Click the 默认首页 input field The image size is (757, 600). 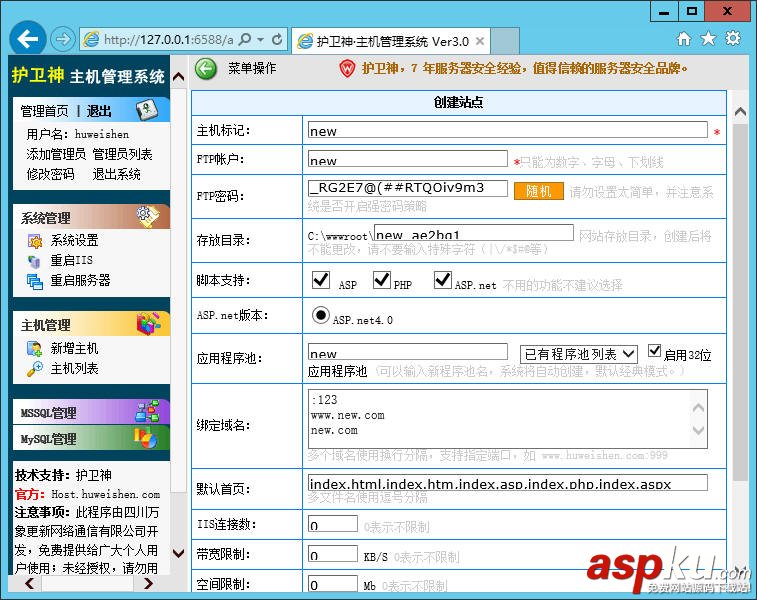coord(508,483)
